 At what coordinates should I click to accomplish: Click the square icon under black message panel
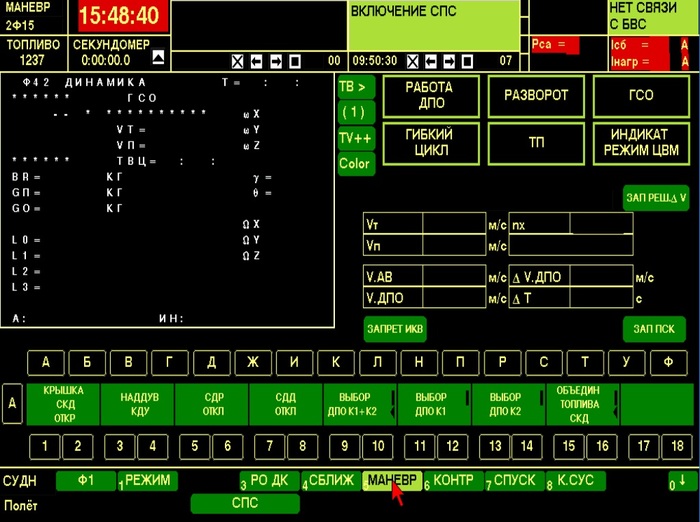295,60
